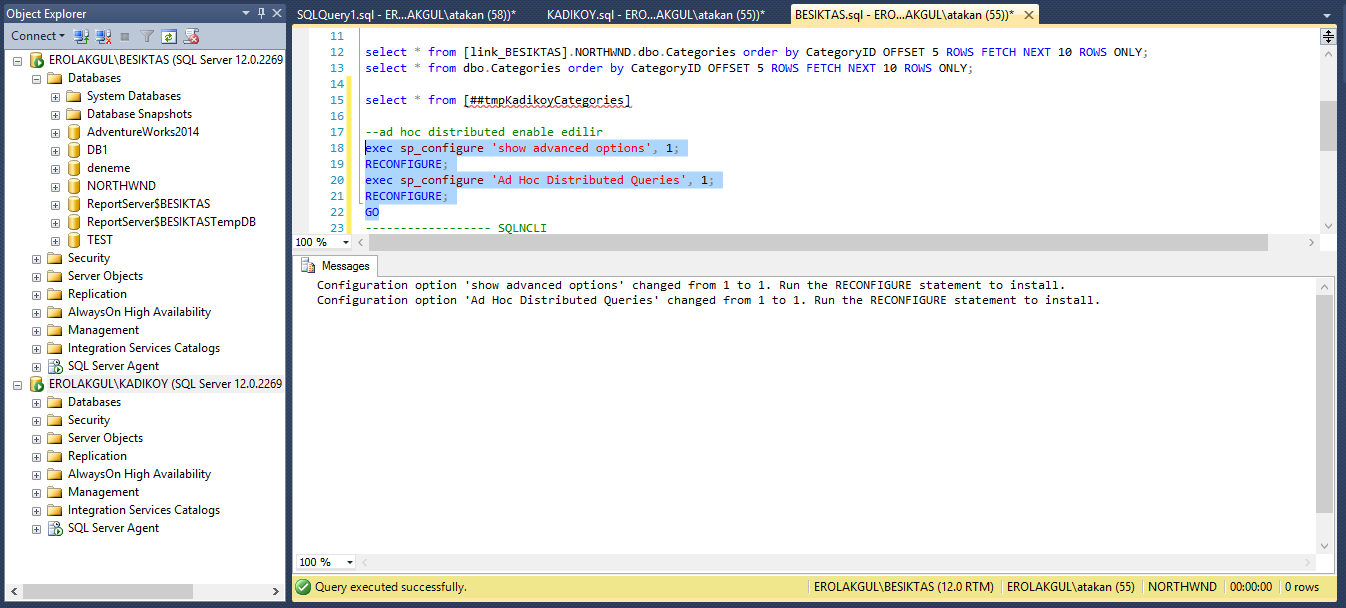Select the NORTHWND database icon
Screen dimensions: 1346x608
coord(74,186)
